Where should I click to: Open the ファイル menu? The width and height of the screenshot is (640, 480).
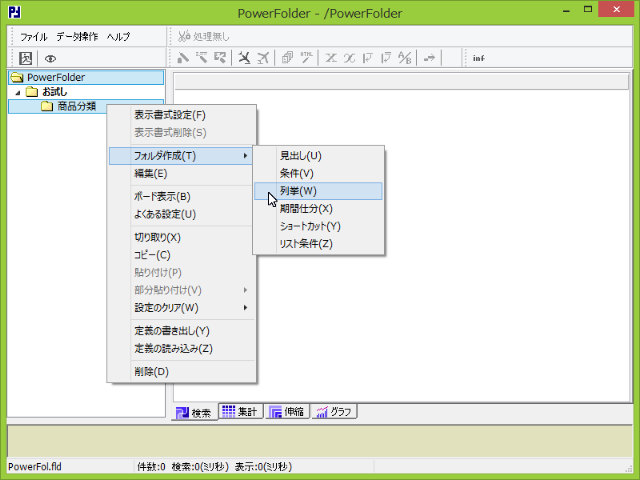point(34,37)
